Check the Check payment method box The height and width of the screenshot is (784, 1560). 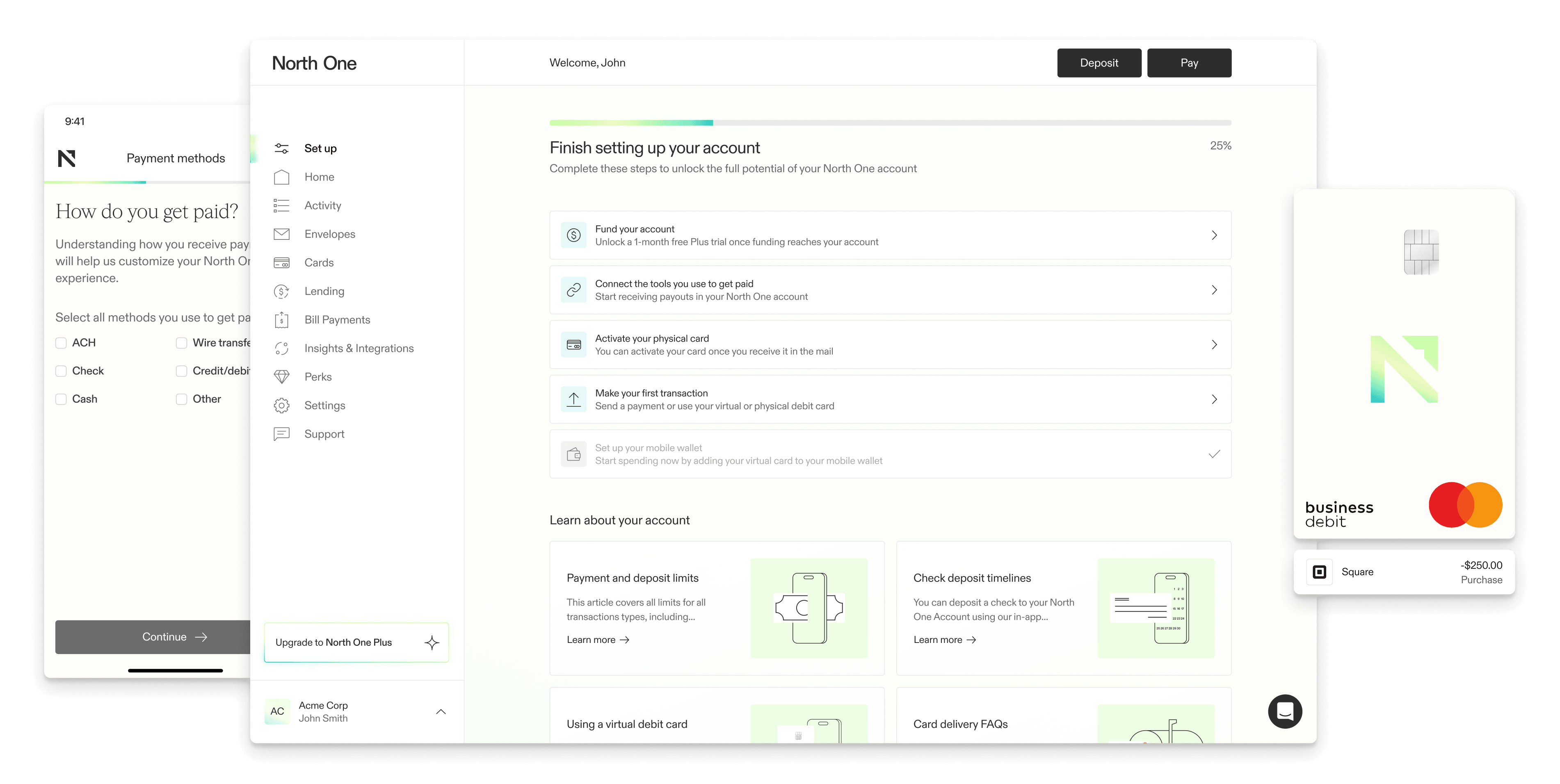tap(61, 371)
